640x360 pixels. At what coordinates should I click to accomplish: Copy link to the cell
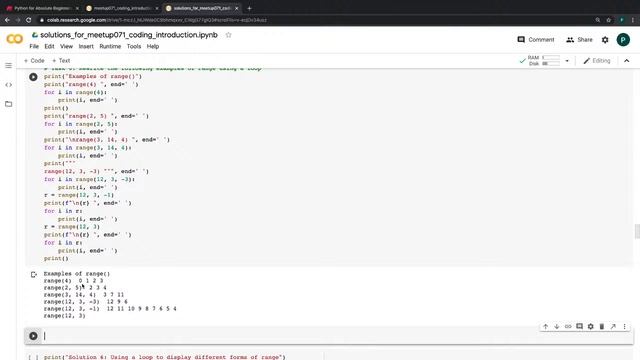[568, 327]
